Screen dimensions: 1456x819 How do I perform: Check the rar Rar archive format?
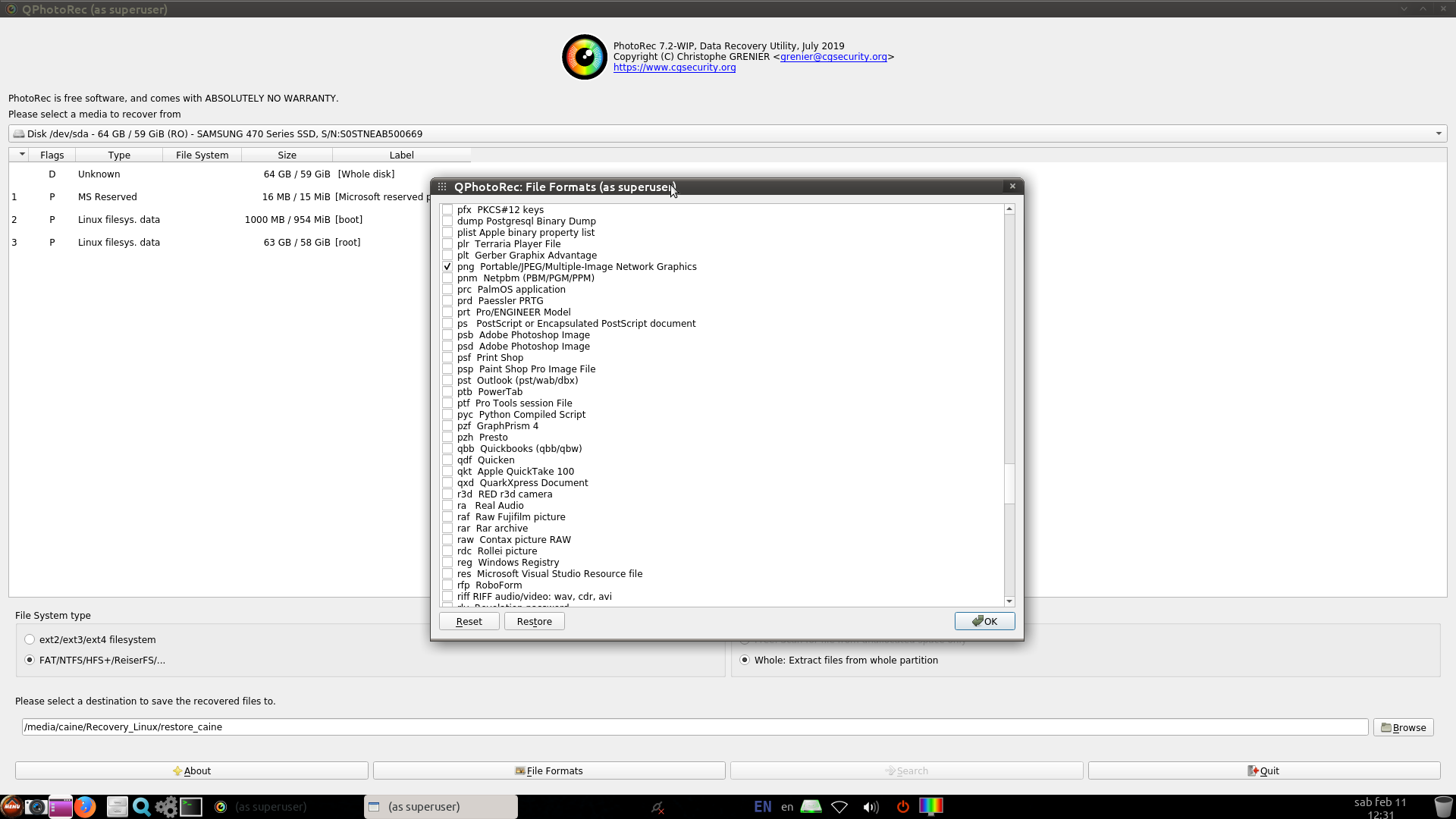pos(447,529)
